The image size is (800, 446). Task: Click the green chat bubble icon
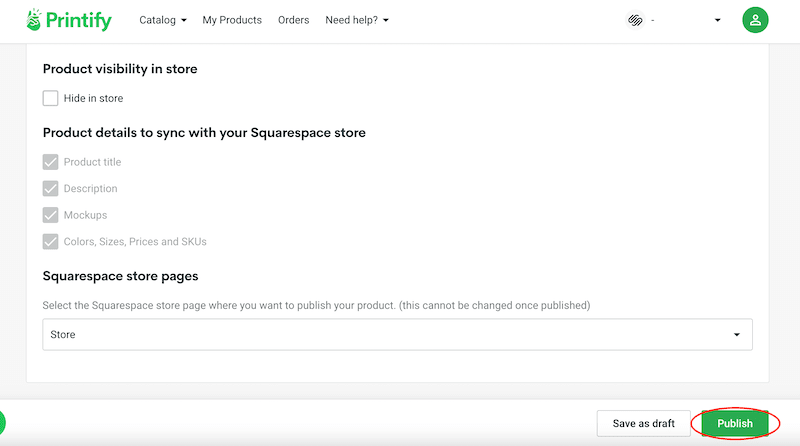coord(2,423)
